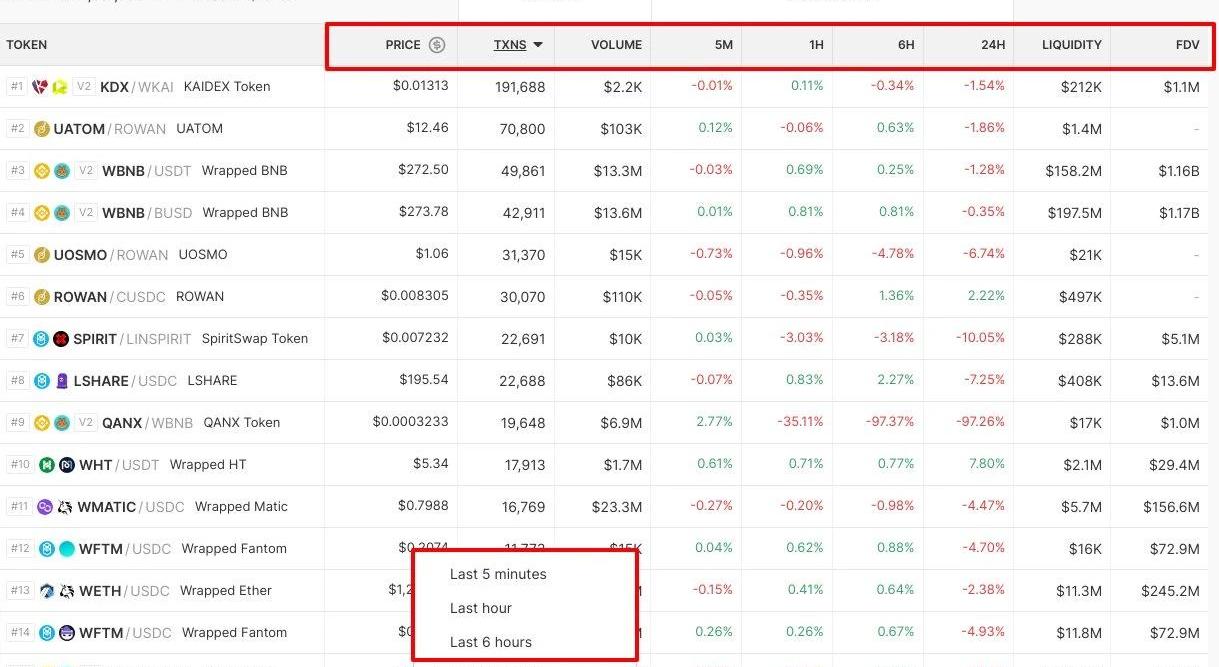Click the KDX token heart logo icon
Image resolution: width=1219 pixels, height=667 pixels.
click(41, 87)
